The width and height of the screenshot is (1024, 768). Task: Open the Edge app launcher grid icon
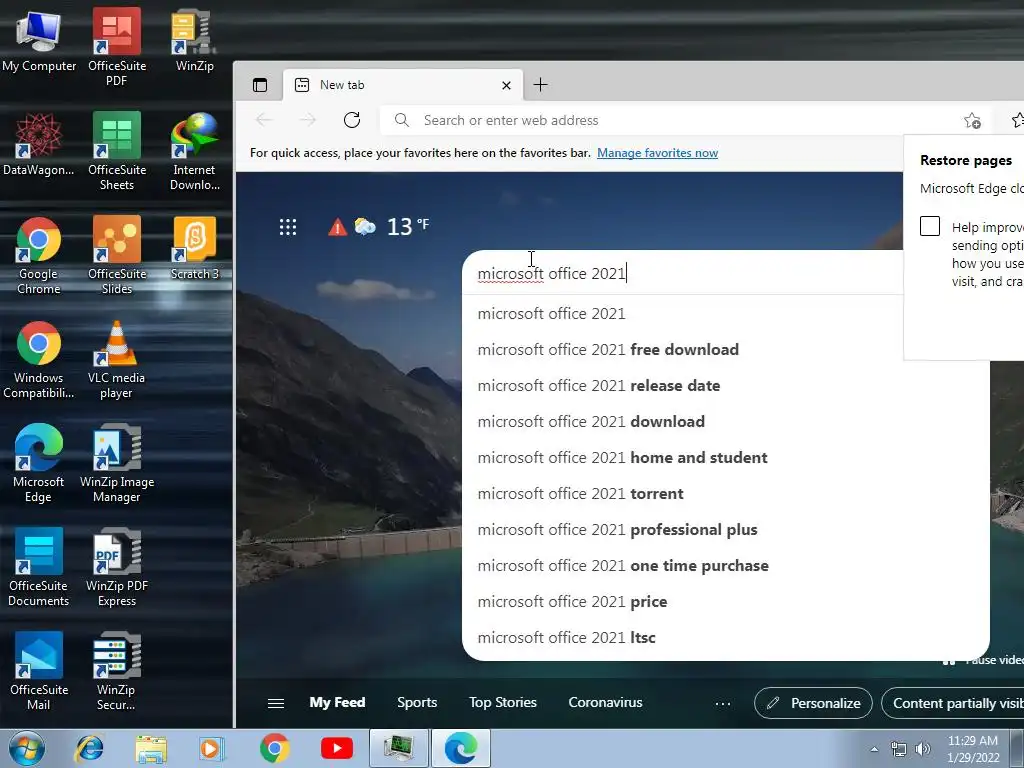(288, 227)
